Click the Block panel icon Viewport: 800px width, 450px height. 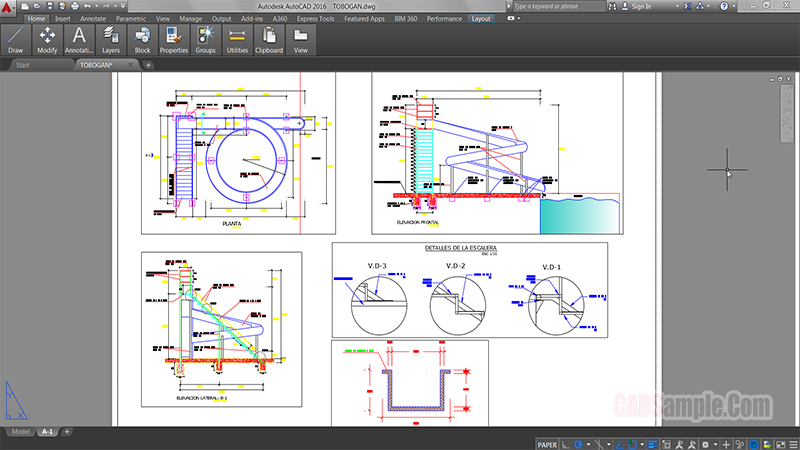pyautogui.click(x=142, y=39)
